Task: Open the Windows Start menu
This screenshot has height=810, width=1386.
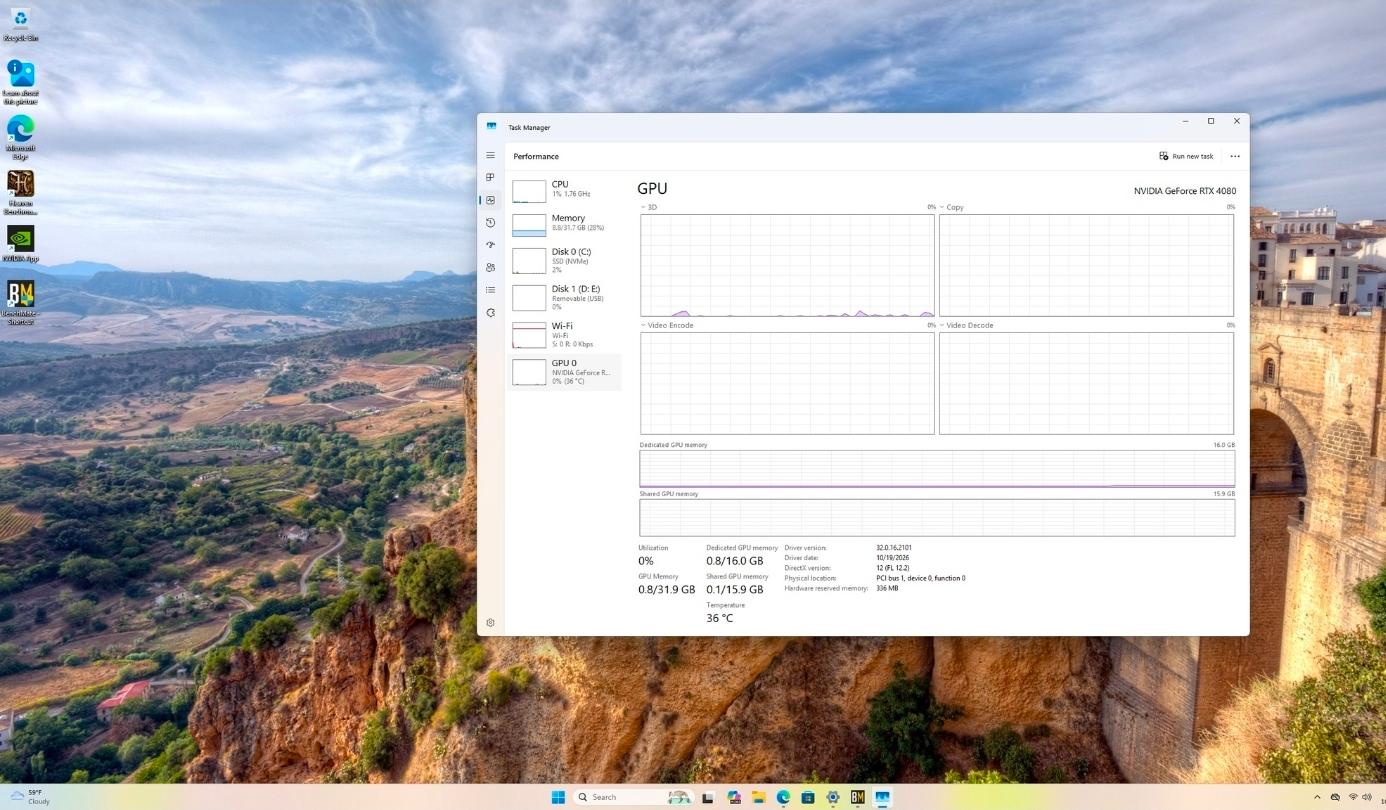Action: click(x=558, y=797)
